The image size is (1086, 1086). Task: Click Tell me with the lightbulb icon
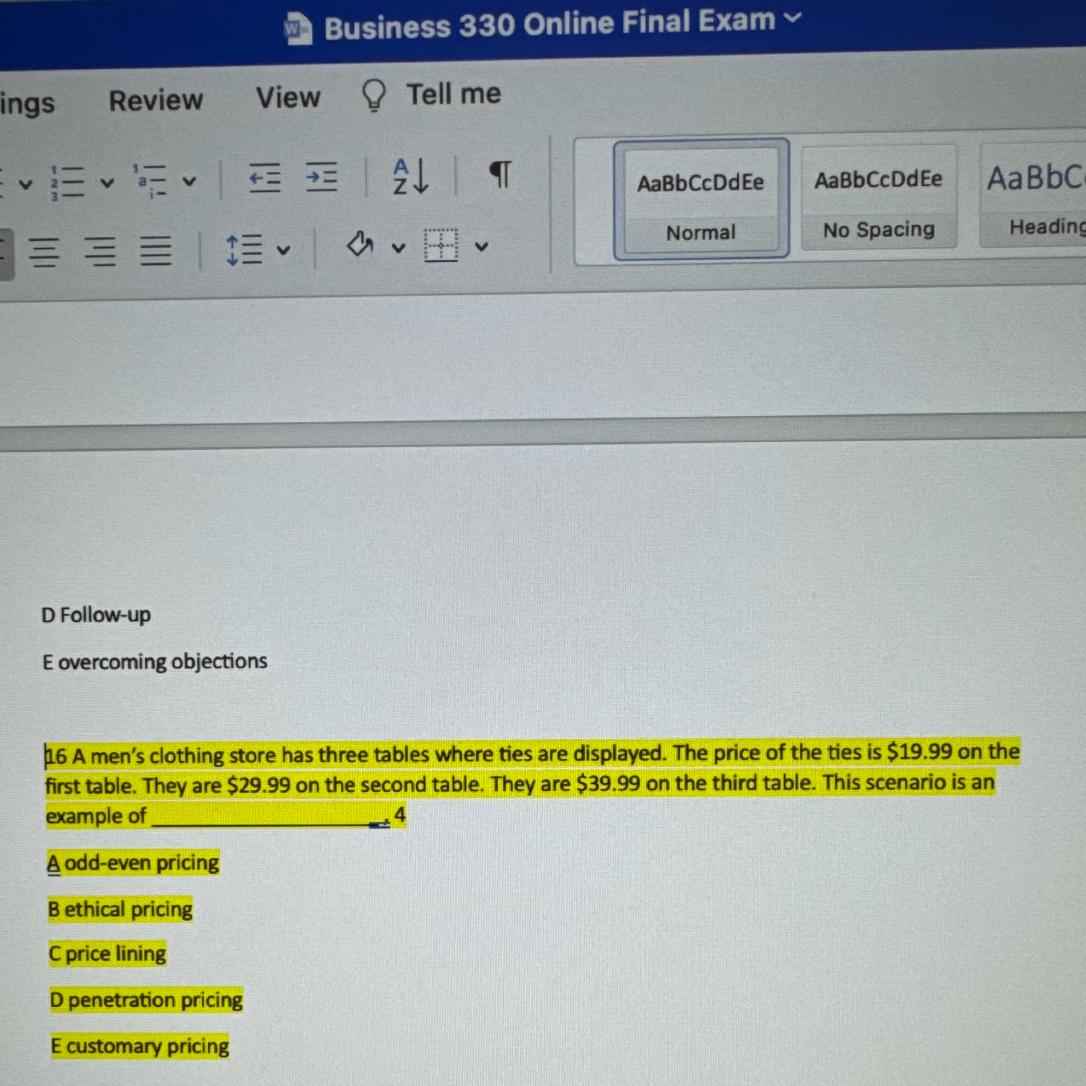click(432, 95)
